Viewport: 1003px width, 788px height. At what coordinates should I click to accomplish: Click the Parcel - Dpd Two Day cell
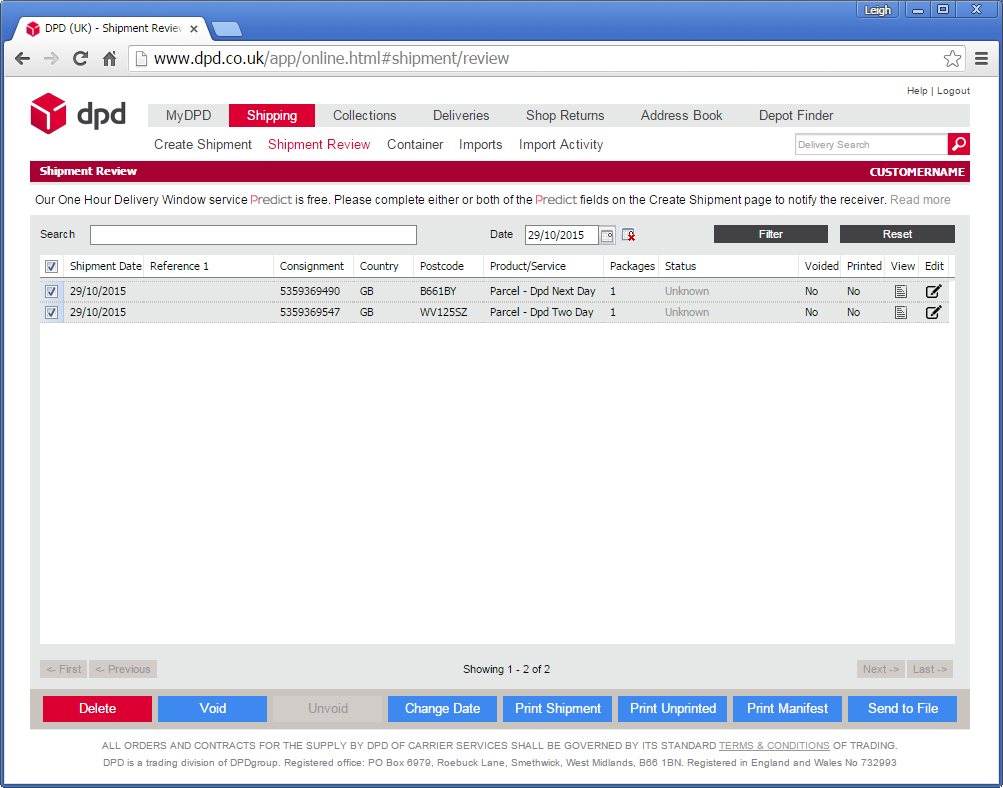542,313
